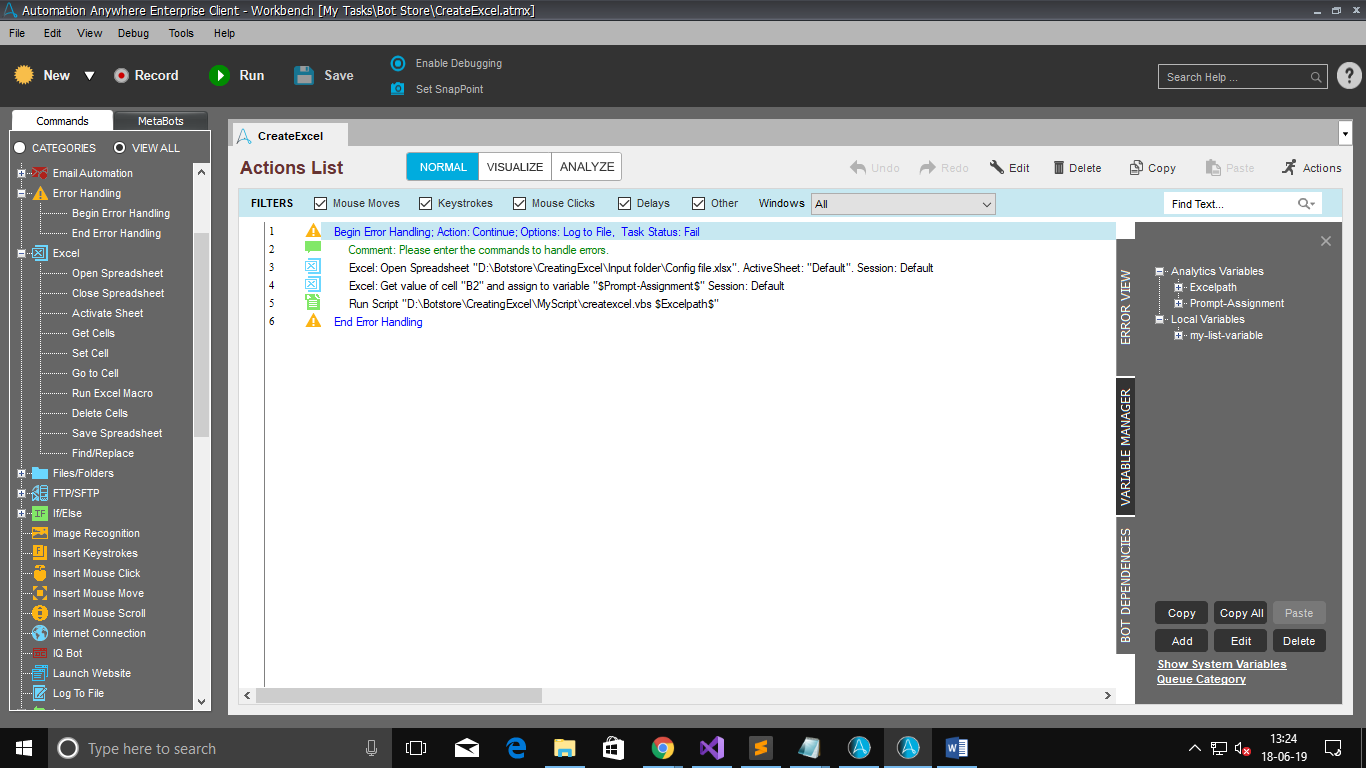
Task: Open the New button dropdown arrow
Action: pos(89,76)
